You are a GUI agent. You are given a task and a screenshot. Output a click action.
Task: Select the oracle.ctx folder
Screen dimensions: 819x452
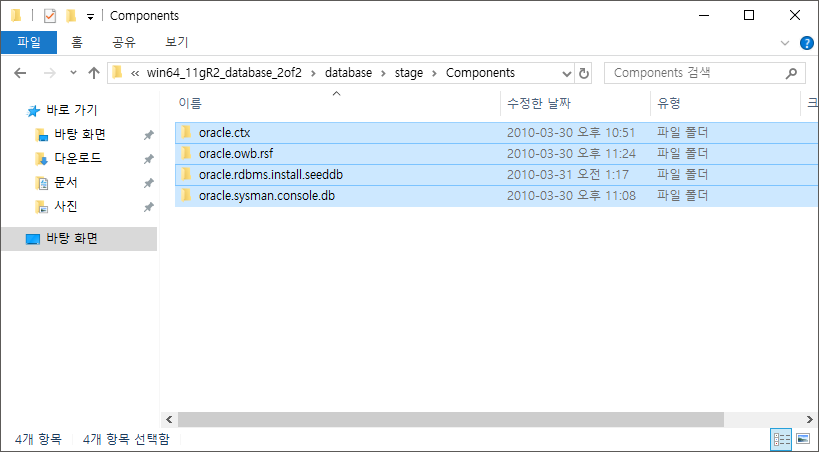pyautogui.click(x=497, y=133)
